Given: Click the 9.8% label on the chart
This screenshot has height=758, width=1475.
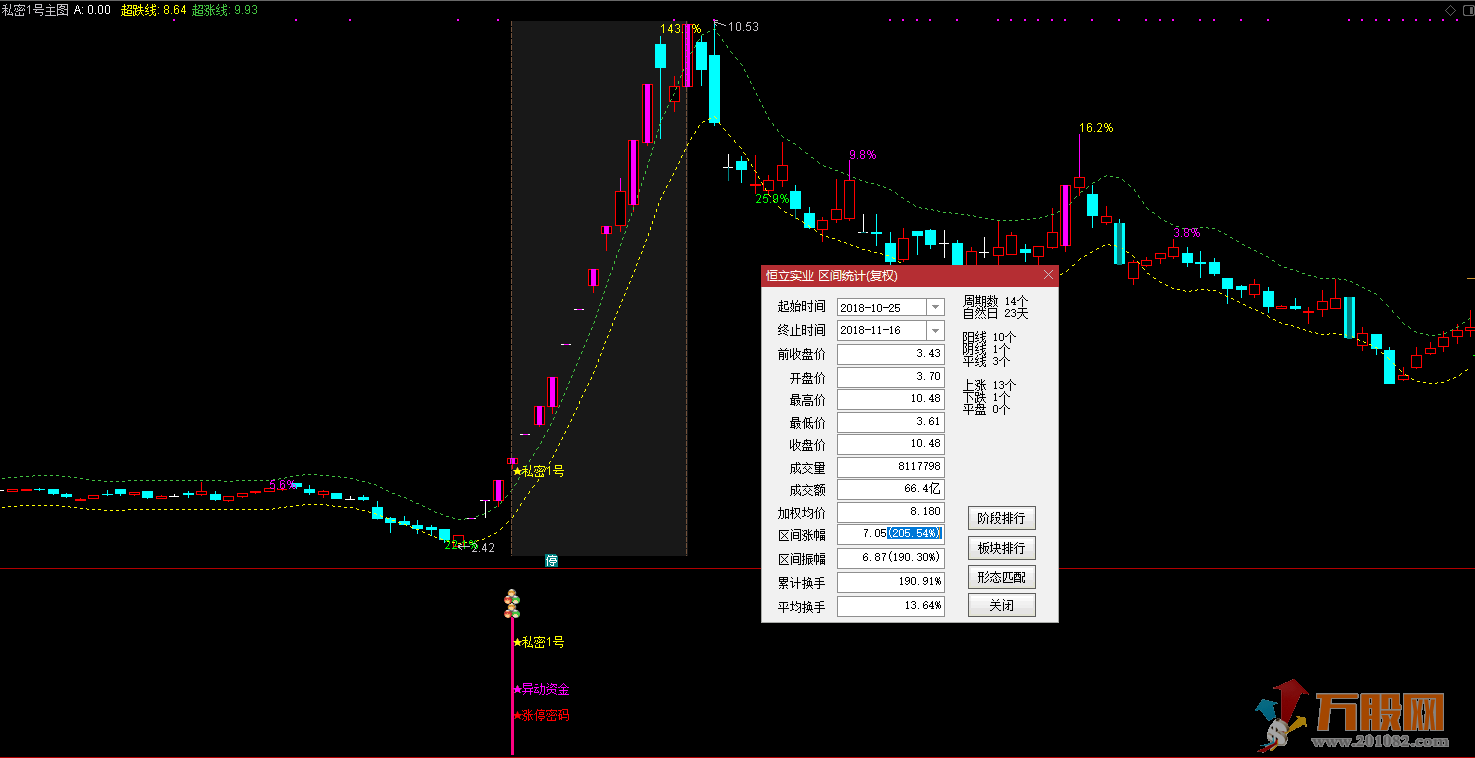Looking at the screenshot, I should (862, 155).
